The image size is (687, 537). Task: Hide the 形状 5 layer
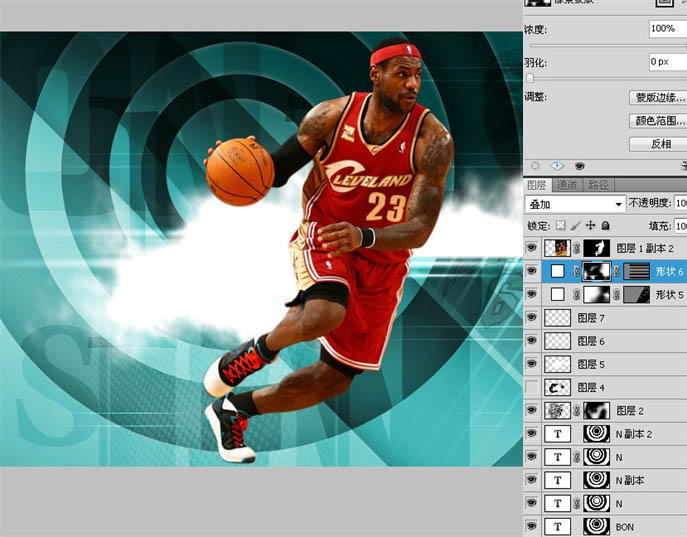[532, 294]
